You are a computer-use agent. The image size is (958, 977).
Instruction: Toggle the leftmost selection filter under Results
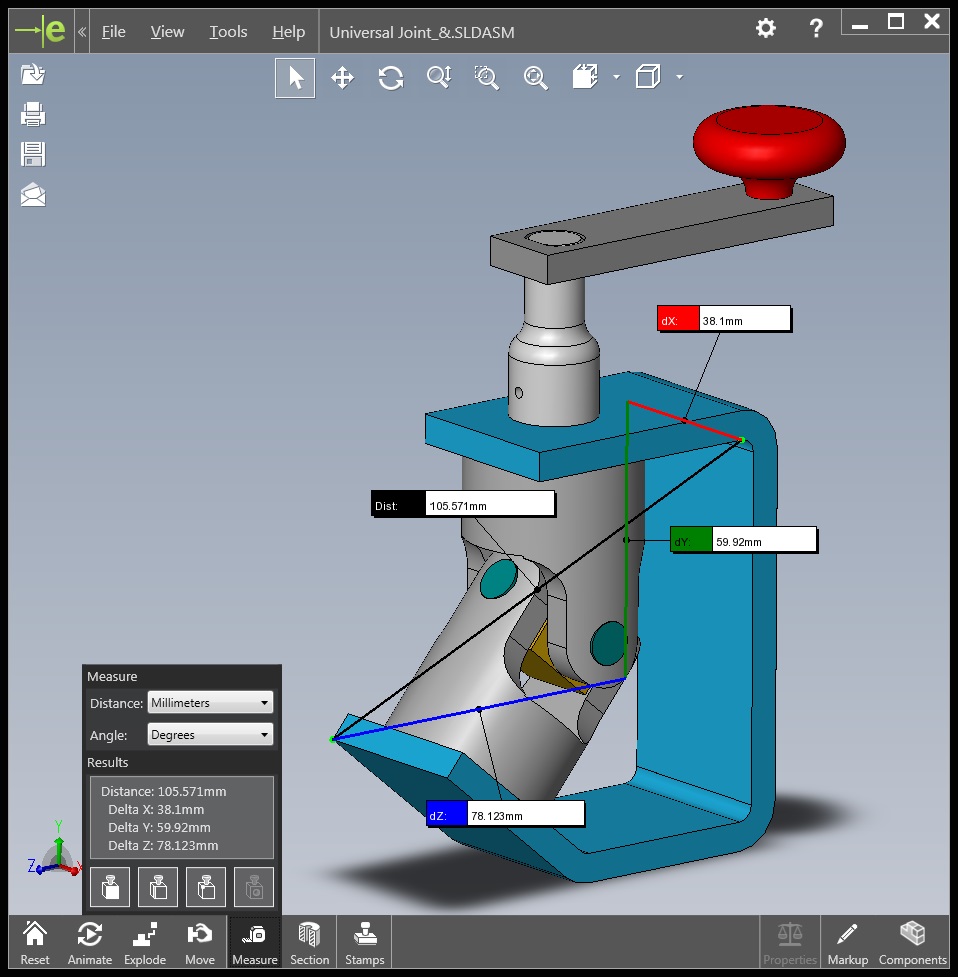pyautogui.click(x=110, y=887)
